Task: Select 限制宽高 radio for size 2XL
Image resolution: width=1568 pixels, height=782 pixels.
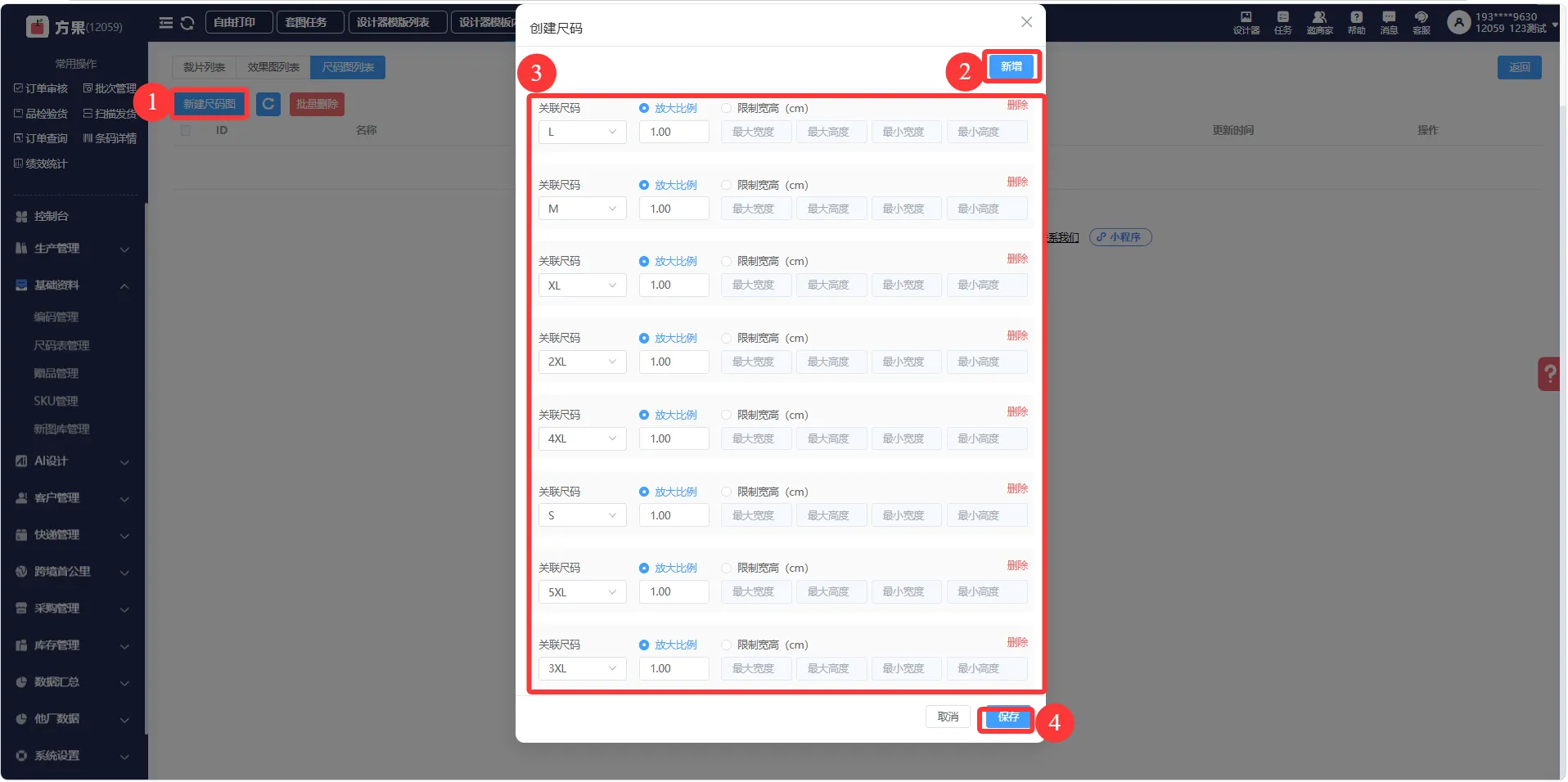Action: [x=726, y=338]
